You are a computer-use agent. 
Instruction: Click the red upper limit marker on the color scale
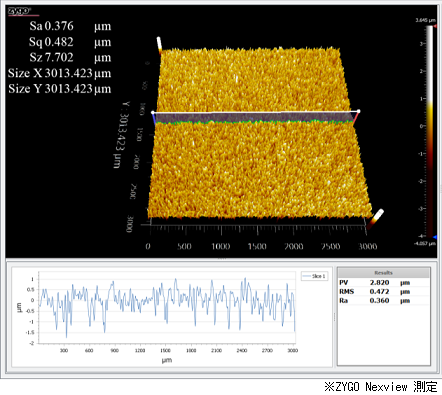pyautogui.click(x=434, y=26)
